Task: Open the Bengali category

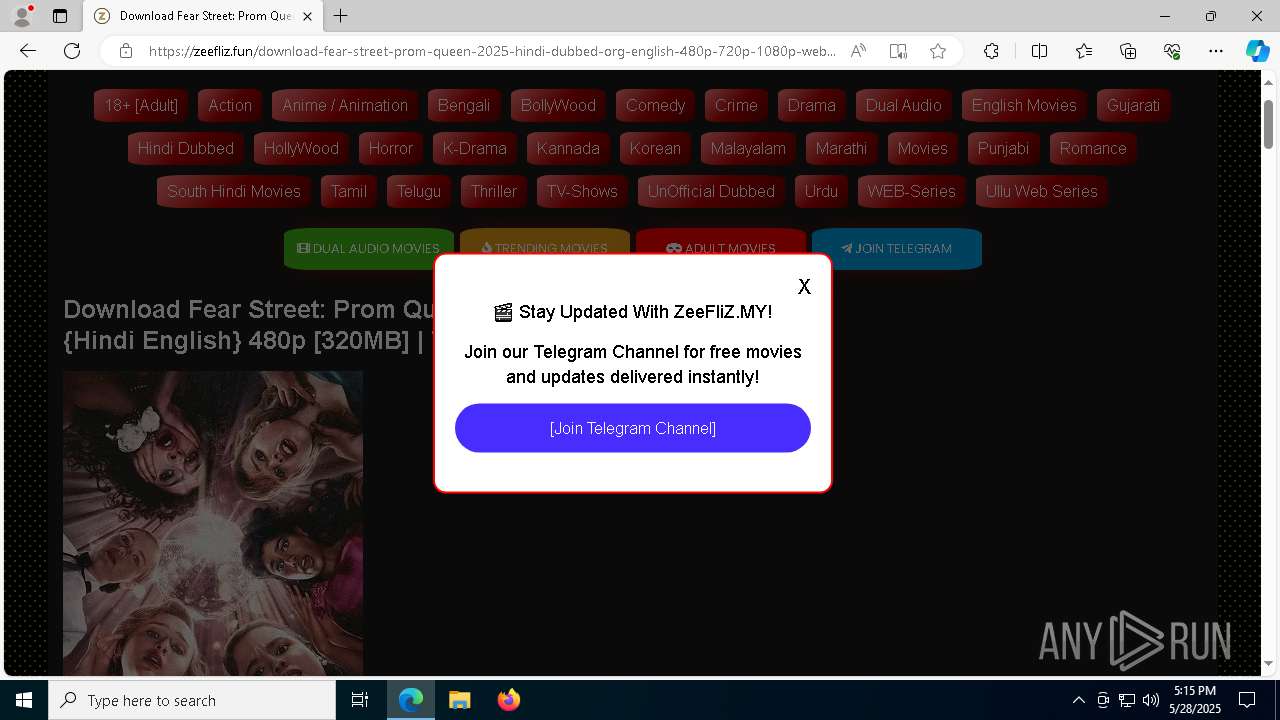Action: [464, 105]
